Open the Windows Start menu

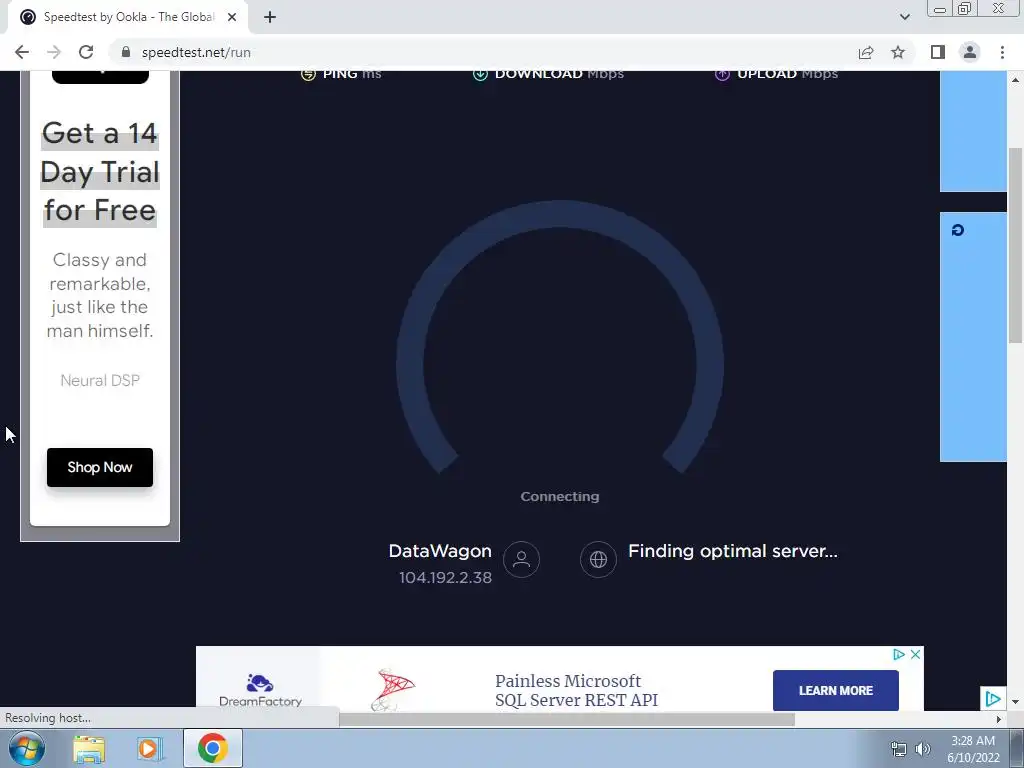coord(27,748)
